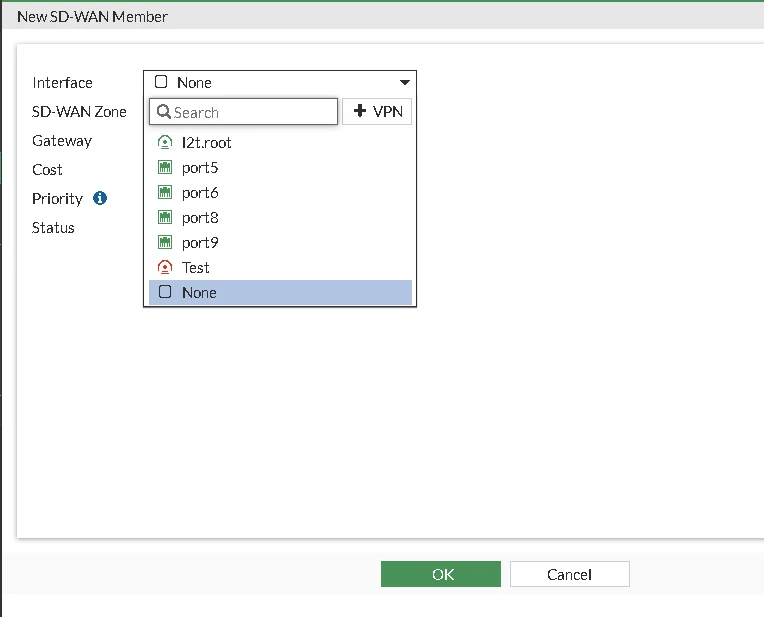Click the magnifier icon in Search box
The height and width of the screenshot is (617, 764).
pyautogui.click(x=164, y=112)
